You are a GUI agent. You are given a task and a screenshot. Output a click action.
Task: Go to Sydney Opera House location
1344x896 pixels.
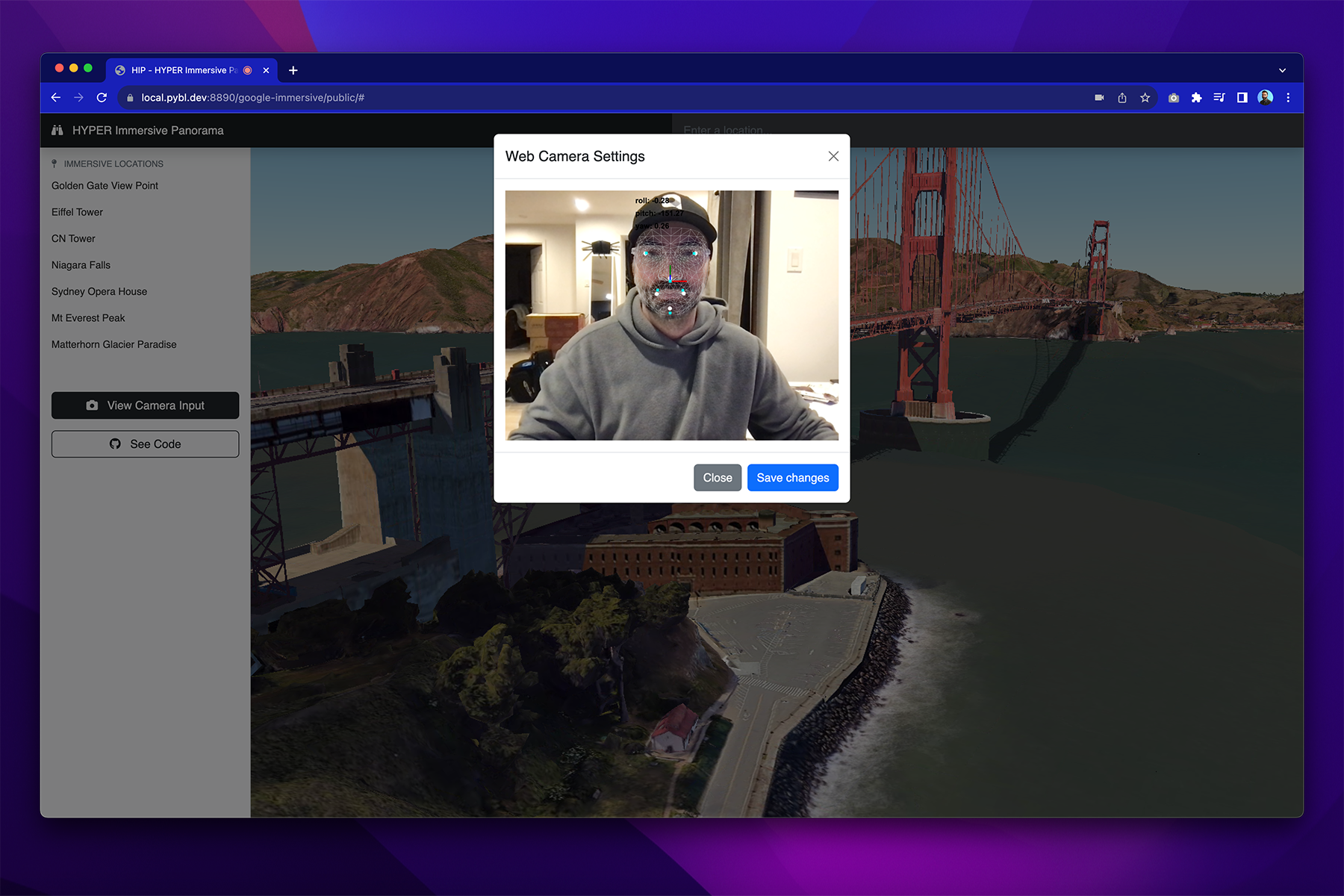pos(99,292)
